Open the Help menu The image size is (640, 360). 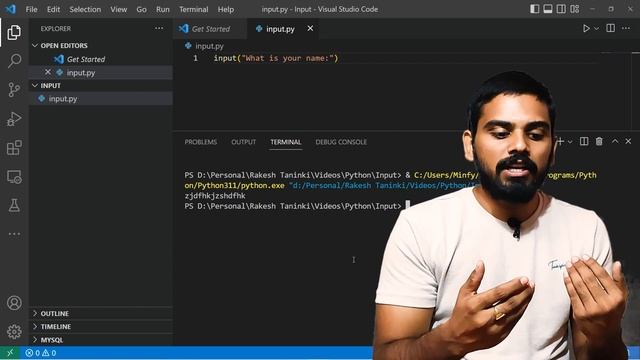pos(226,9)
